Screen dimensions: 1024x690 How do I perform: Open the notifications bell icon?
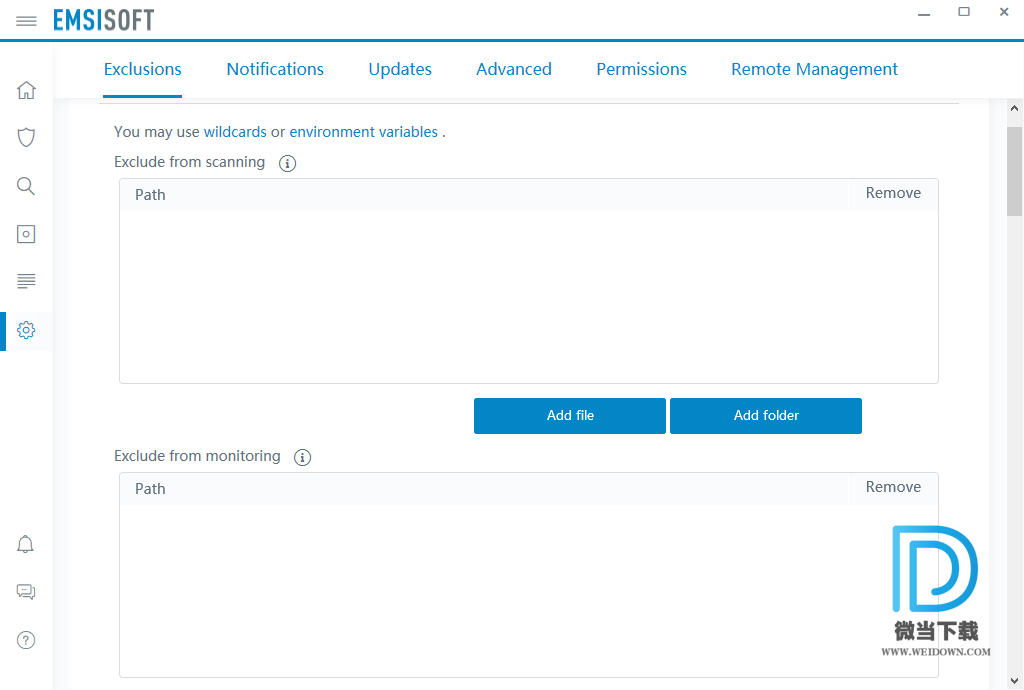click(x=25, y=544)
